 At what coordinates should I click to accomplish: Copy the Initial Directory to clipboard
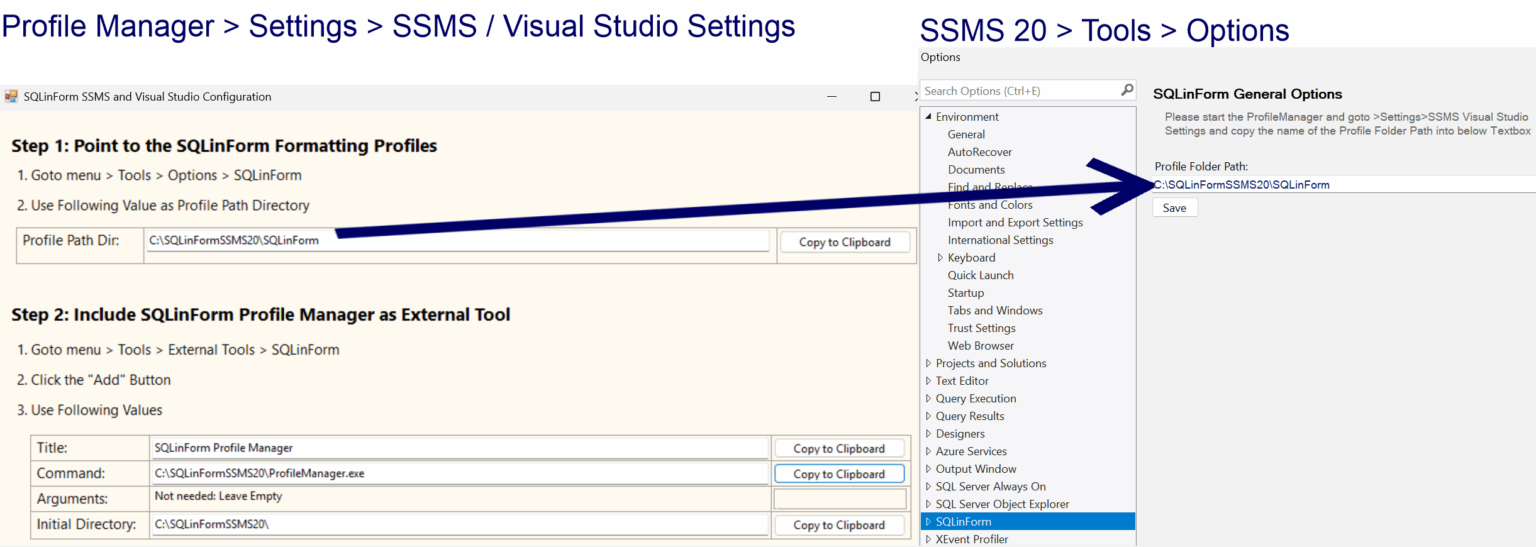point(838,525)
